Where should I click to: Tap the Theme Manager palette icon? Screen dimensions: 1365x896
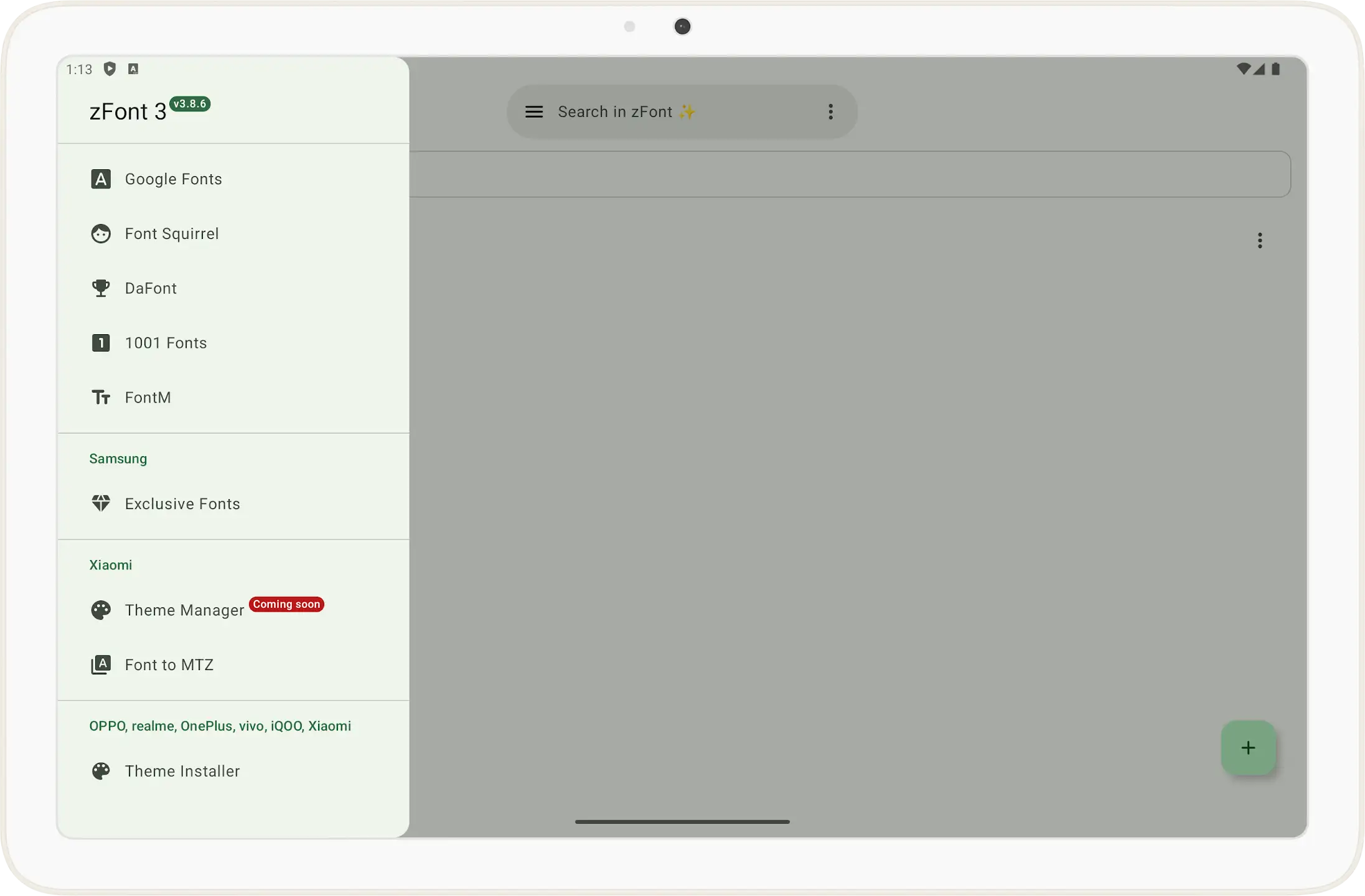pyautogui.click(x=101, y=610)
